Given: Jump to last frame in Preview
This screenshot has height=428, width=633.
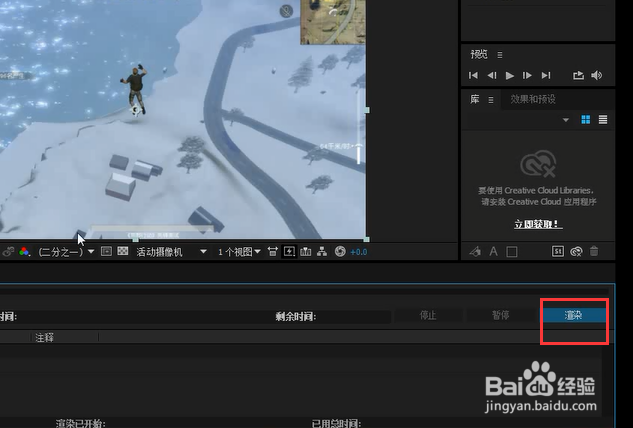Looking at the screenshot, I should 546,76.
